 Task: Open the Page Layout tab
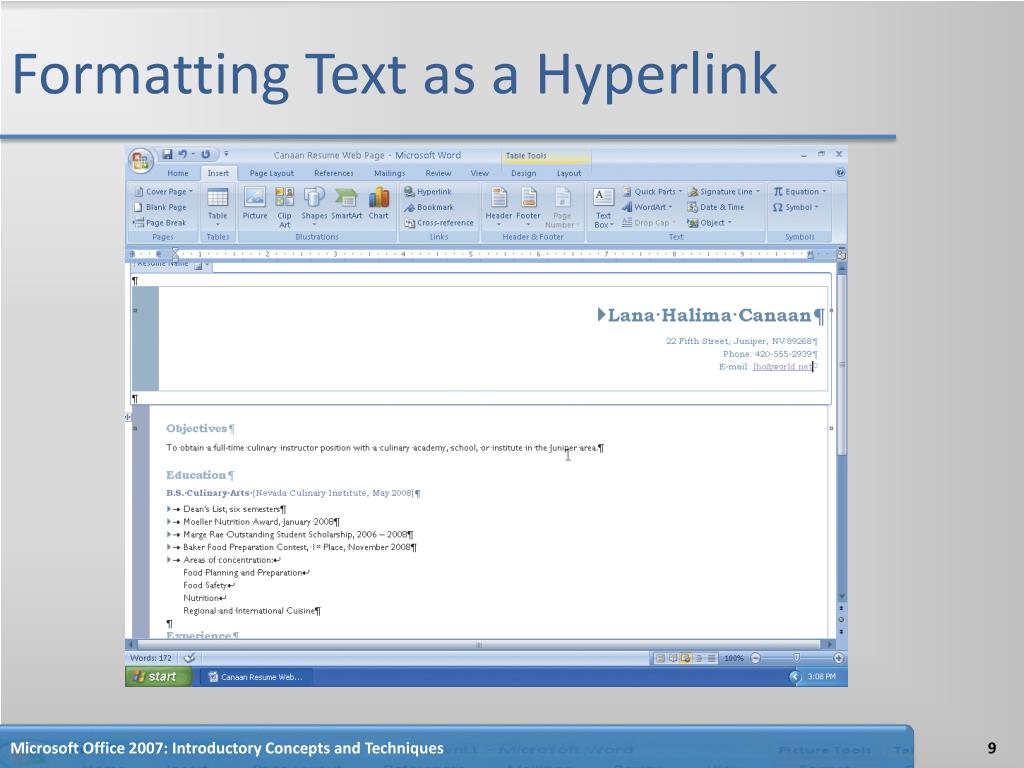pos(272,173)
